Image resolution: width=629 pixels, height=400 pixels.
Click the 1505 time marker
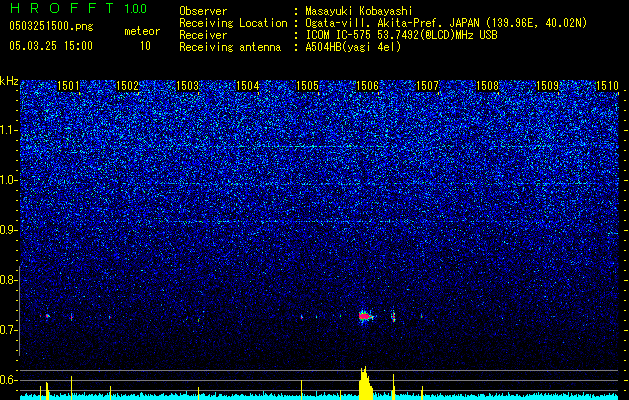pos(308,86)
